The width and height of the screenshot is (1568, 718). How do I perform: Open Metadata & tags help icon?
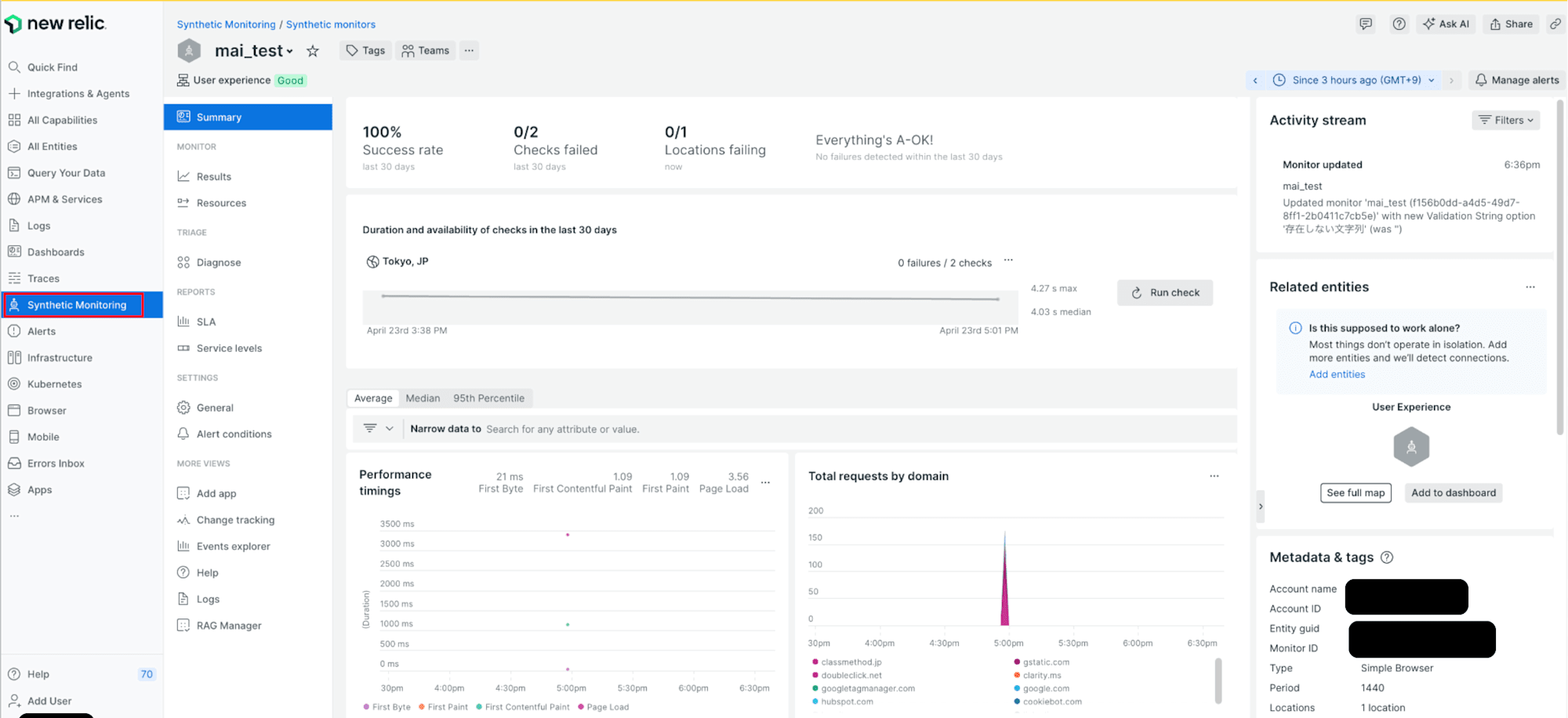pos(1387,557)
